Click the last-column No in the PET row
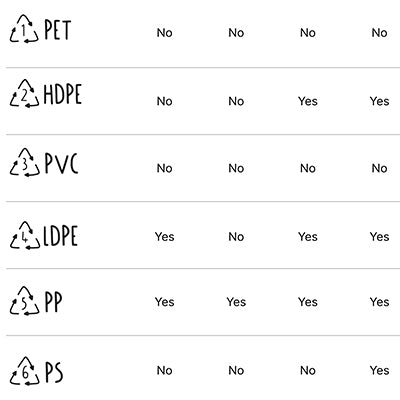Image resolution: width=400 pixels, height=400 pixels. click(x=379, y=33)
